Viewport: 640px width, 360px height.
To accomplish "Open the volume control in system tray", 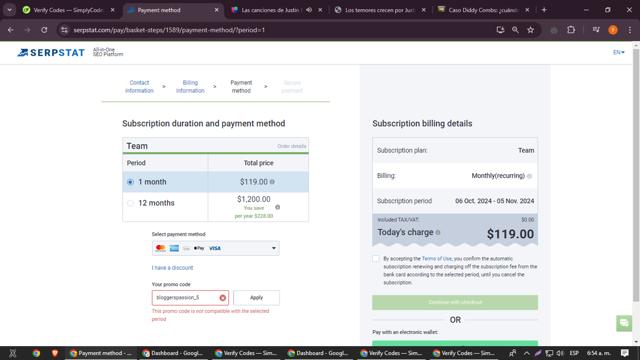I will pos(560,353).
